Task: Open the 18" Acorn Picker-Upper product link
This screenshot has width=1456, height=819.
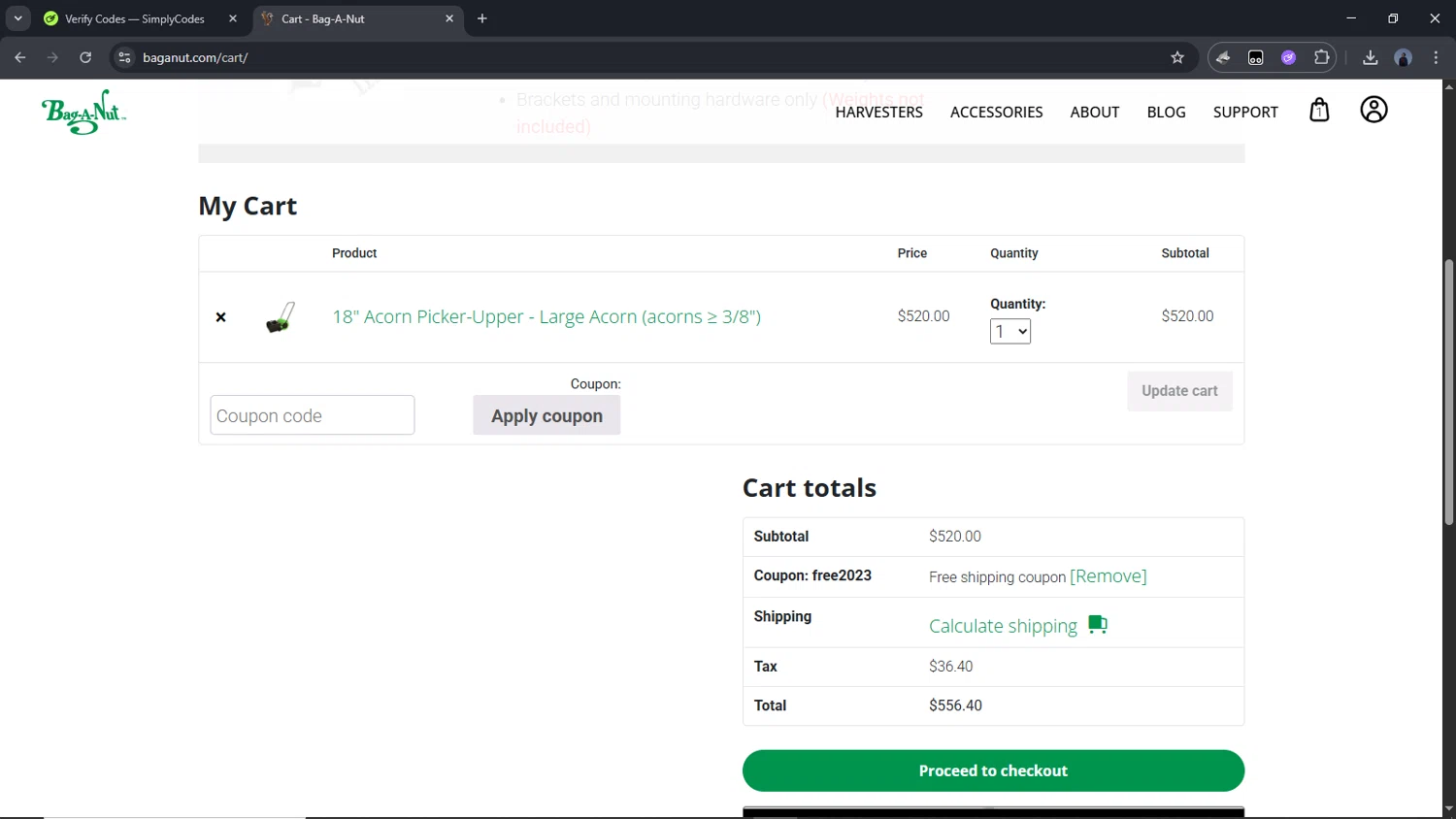Action: click(546, 316)
